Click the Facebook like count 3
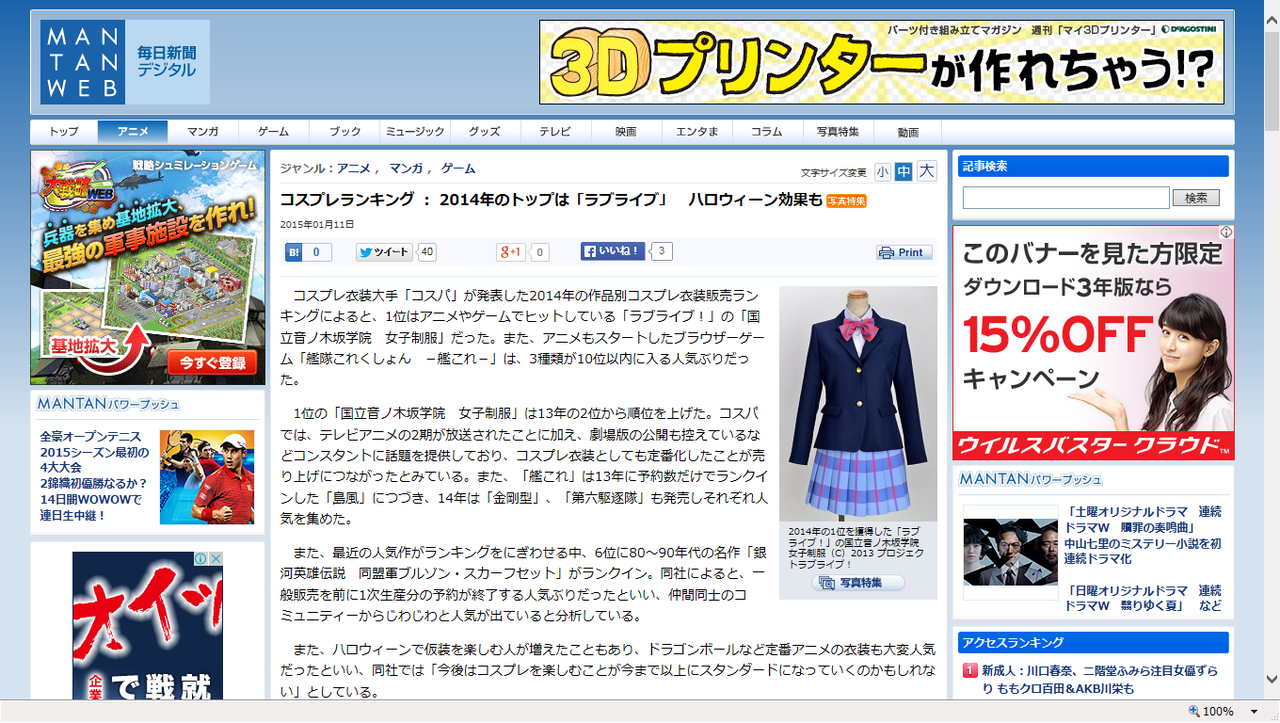1280x723 pixels. click(x=661, y=251)
